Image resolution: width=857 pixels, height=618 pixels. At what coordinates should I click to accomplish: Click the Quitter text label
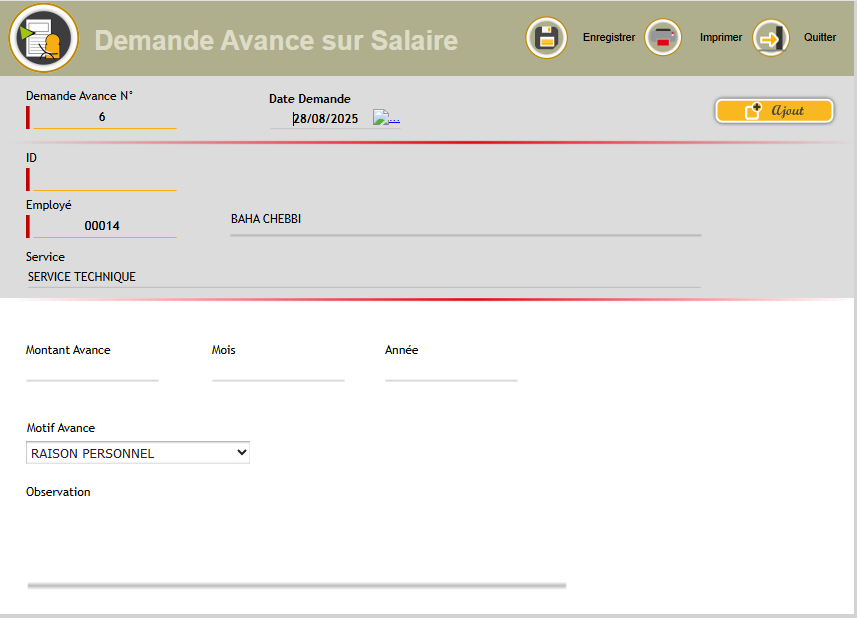820,37
